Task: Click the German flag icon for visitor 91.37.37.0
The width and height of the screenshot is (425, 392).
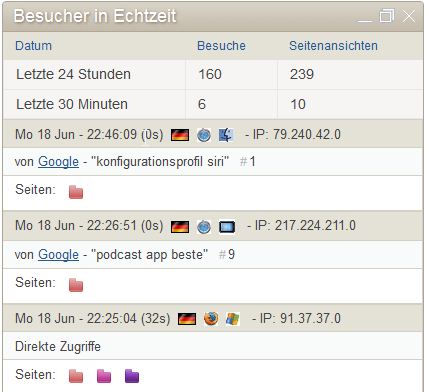Action: pyautogui.click(x=187, y=319)
